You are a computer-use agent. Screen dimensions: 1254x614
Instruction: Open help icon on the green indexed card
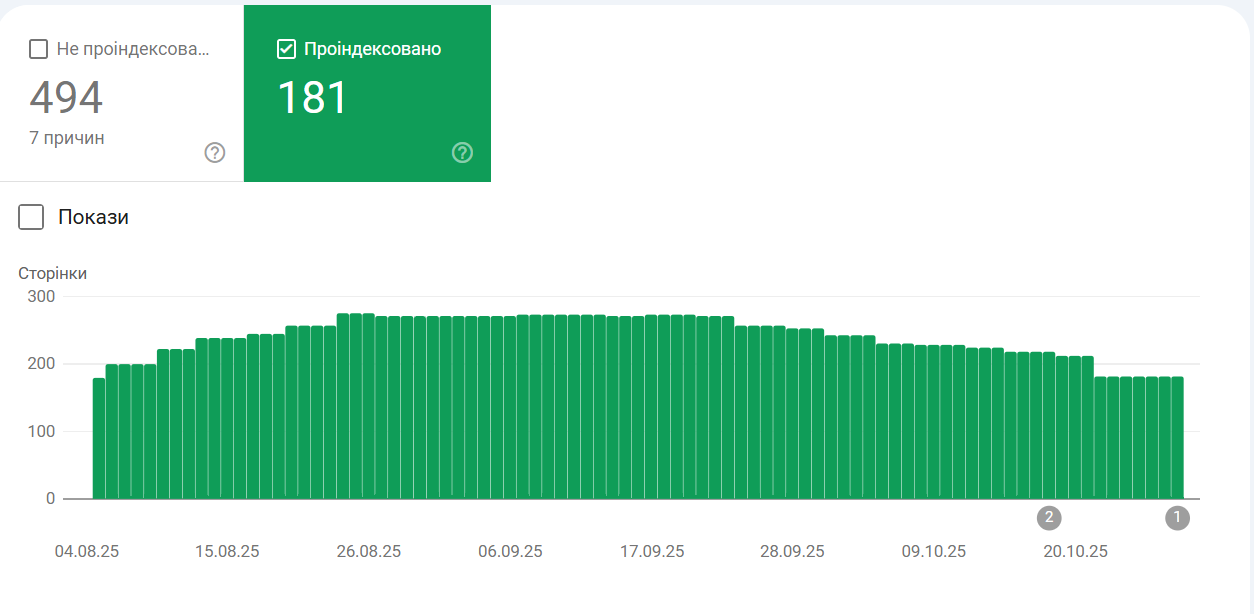click(462, 153)
